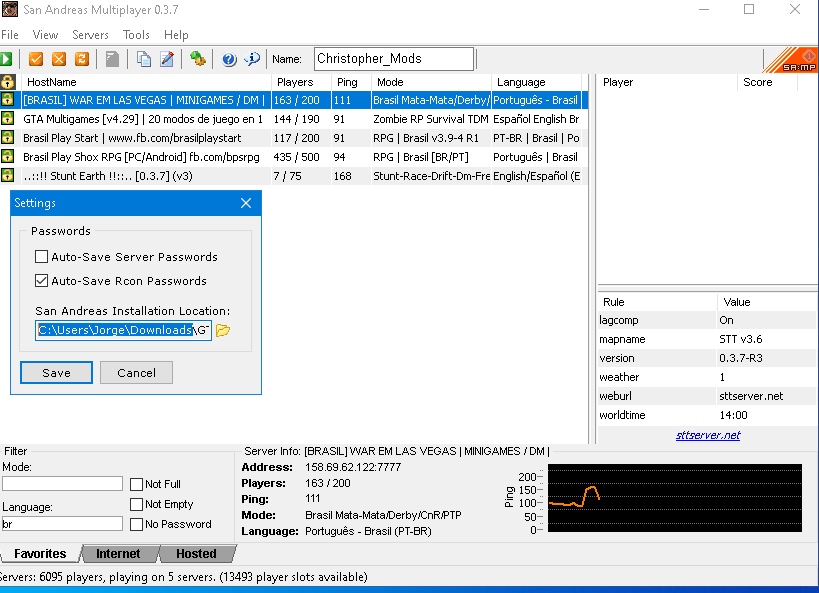Sort servers by Ping column header
Viewport: 819px width, 593px height.
coord(351,82)
